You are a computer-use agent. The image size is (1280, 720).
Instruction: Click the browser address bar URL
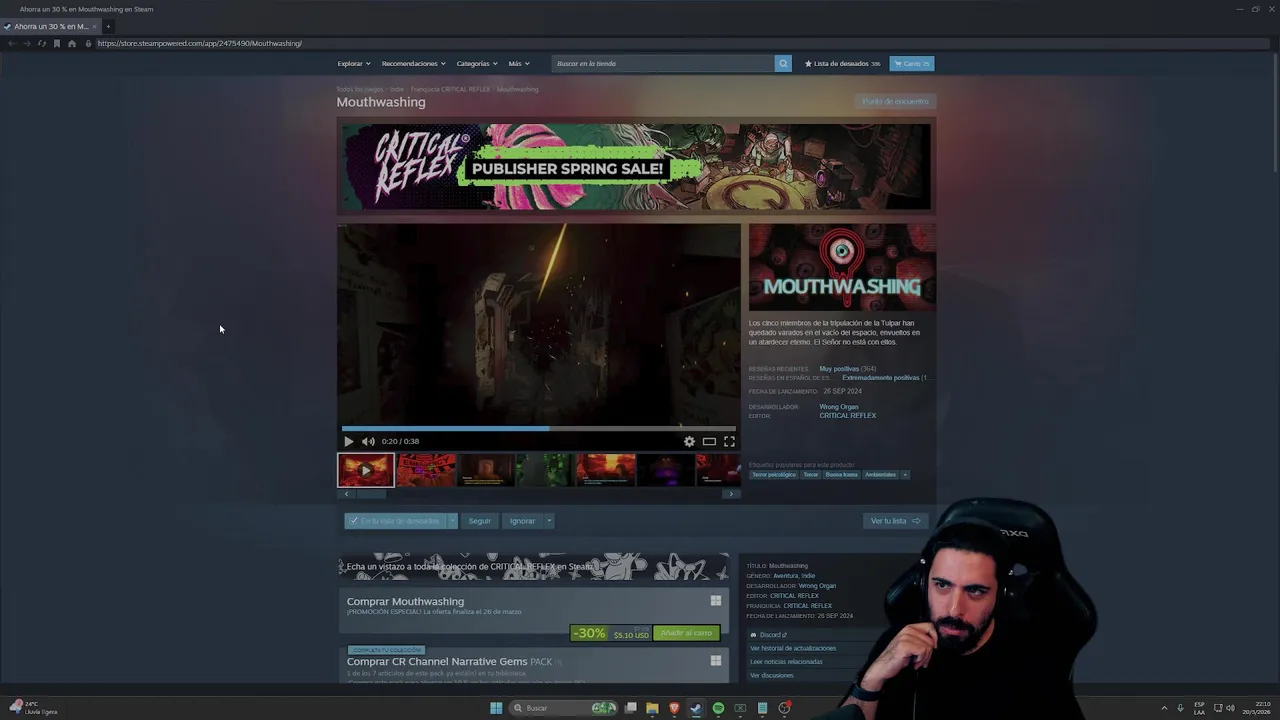[200, 43]
